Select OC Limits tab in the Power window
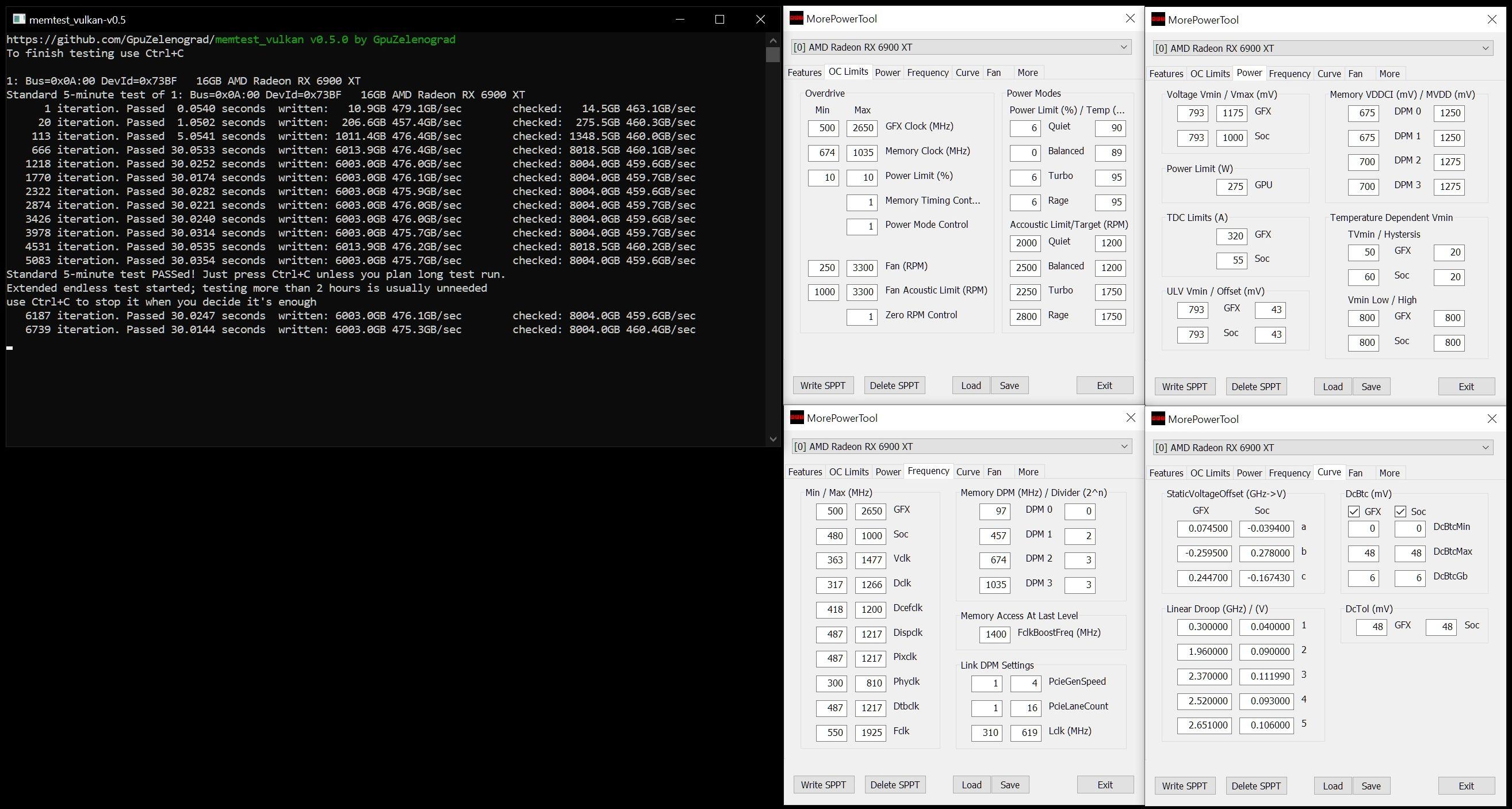The height and width of the screenshot is (809, 1512). (x=1209, y=74)
